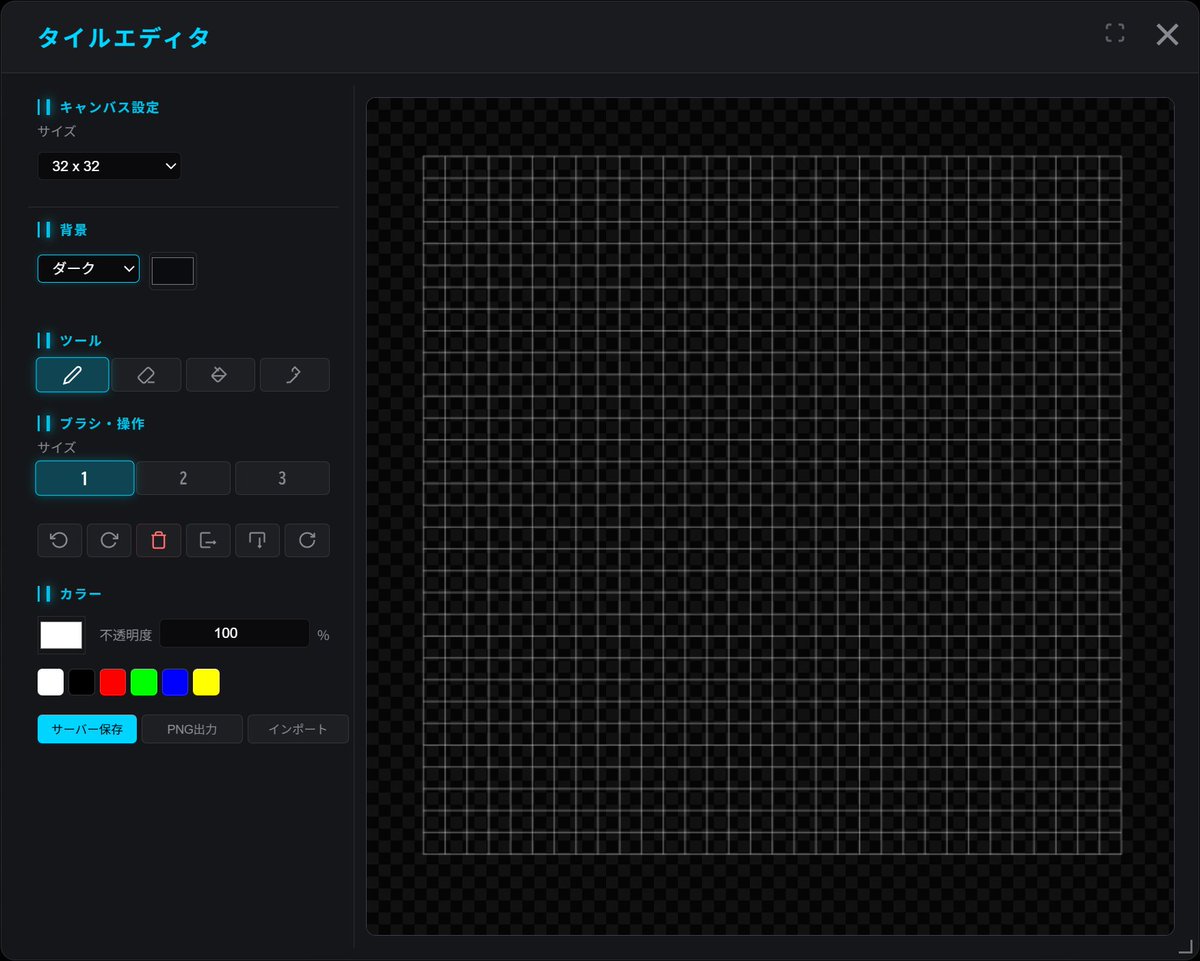Click the サーバー保存 button
Viewport: 1200px width, 961px height.
(87, 729)
